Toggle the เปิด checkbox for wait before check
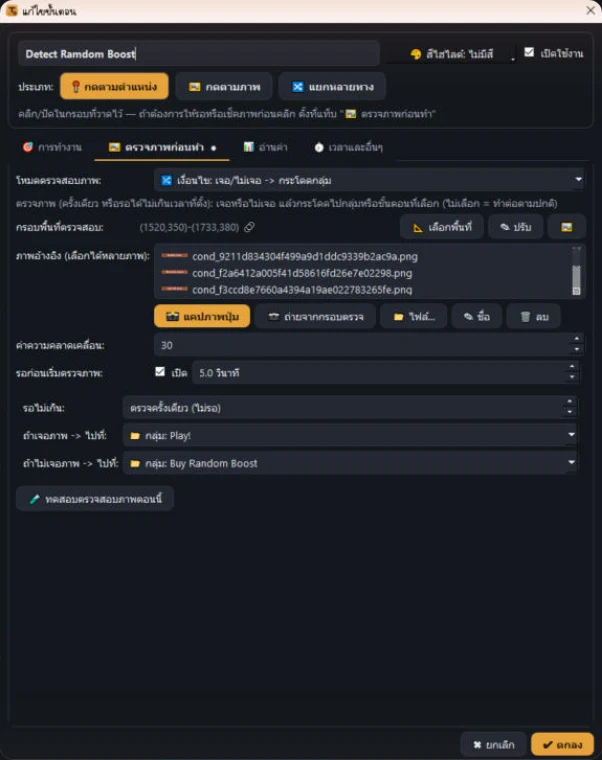Image resolution: width=602 pixels, height=760 pixels. (160, 371)
